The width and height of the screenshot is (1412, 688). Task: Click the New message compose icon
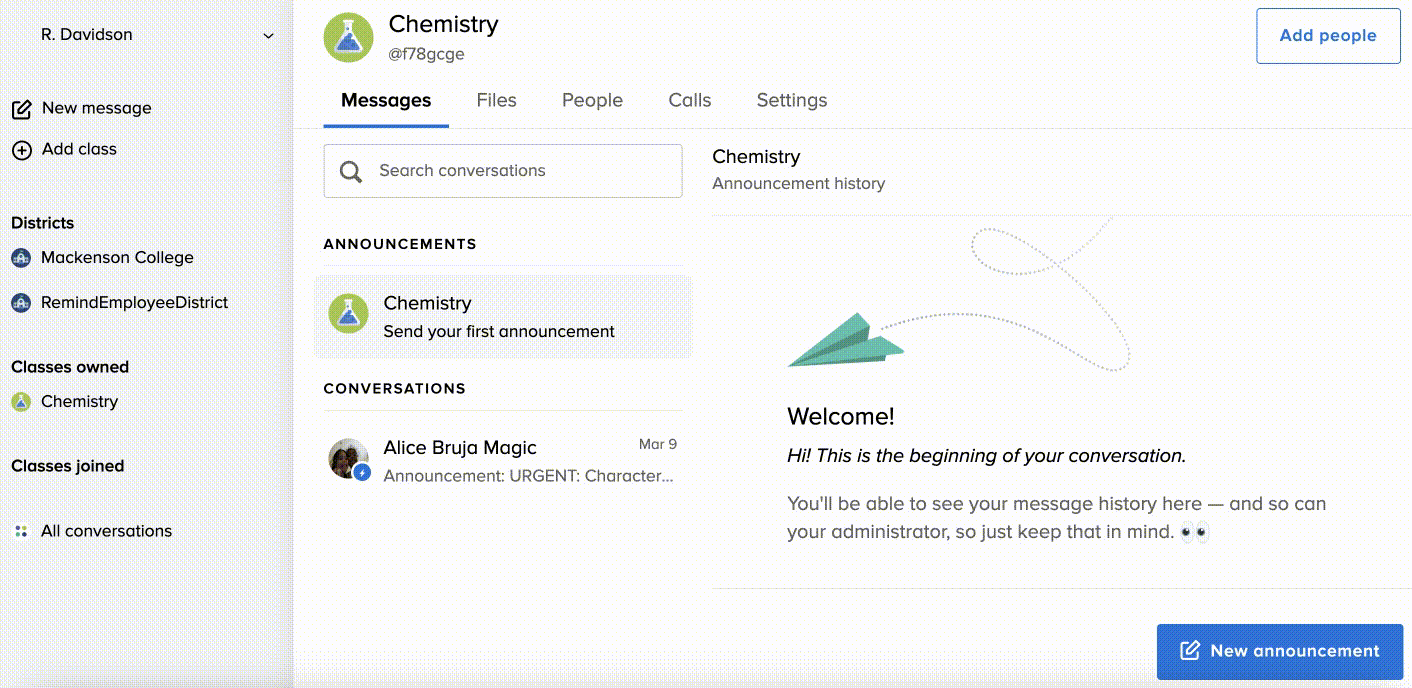(21, 109)
